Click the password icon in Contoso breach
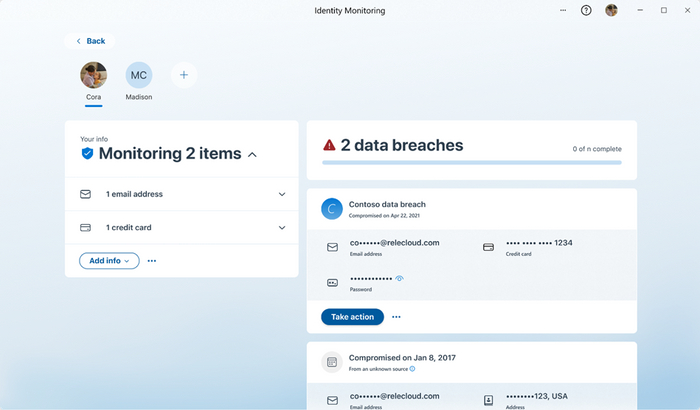Viewport: 700px width, 410px height. [332, 283]
